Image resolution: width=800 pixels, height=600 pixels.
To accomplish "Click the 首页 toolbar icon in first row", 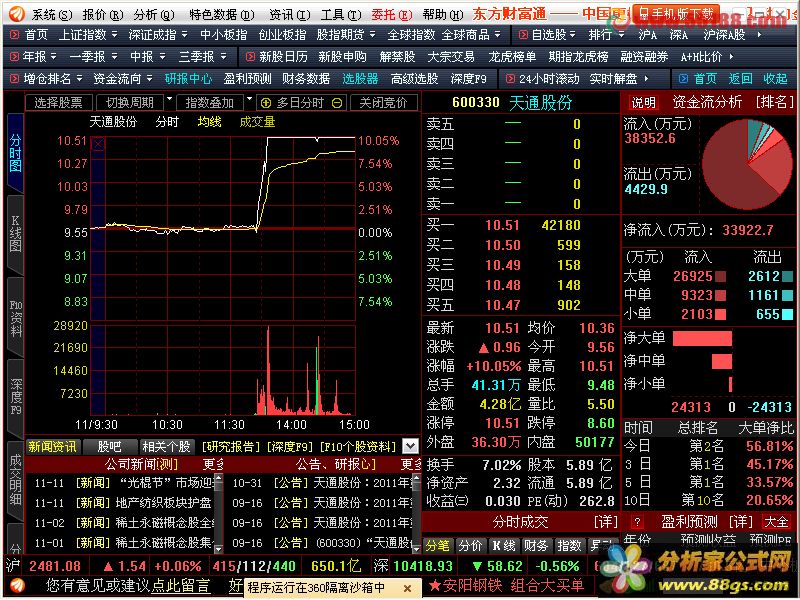I will [x=15, y=35].
